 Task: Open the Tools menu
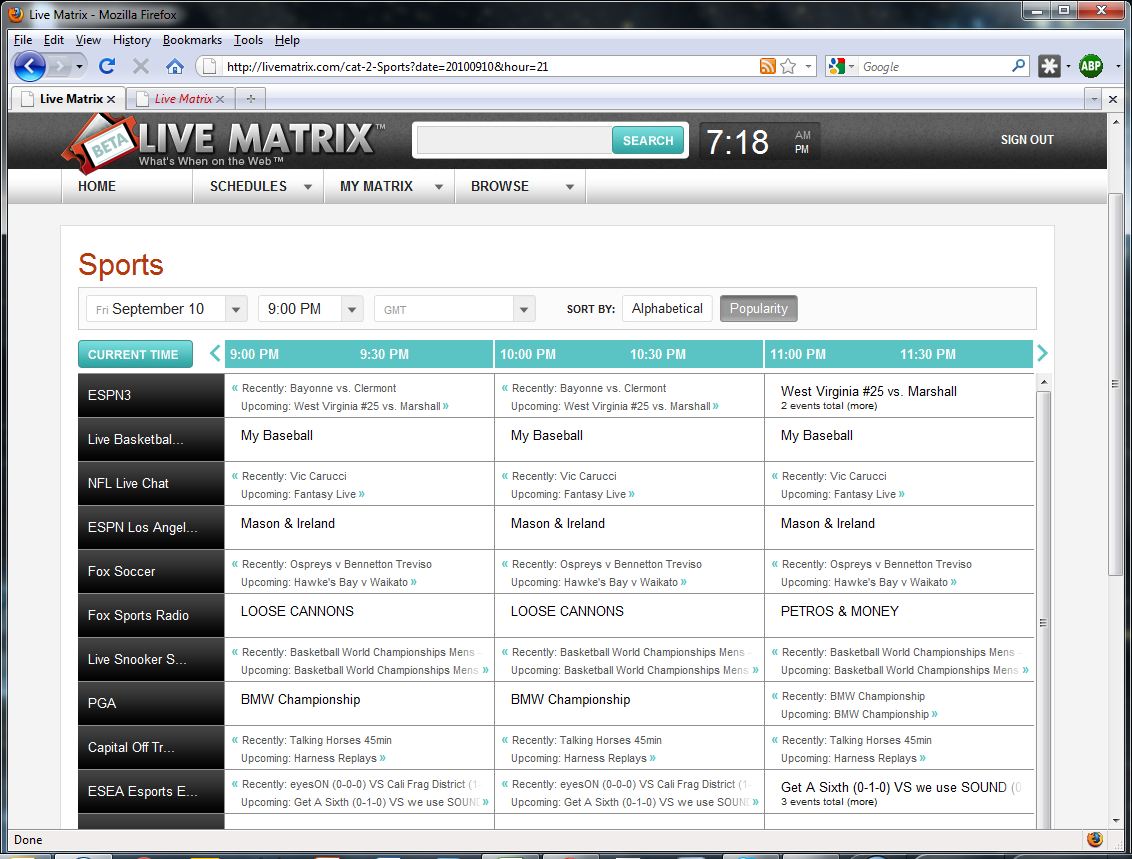click(248, 40)
